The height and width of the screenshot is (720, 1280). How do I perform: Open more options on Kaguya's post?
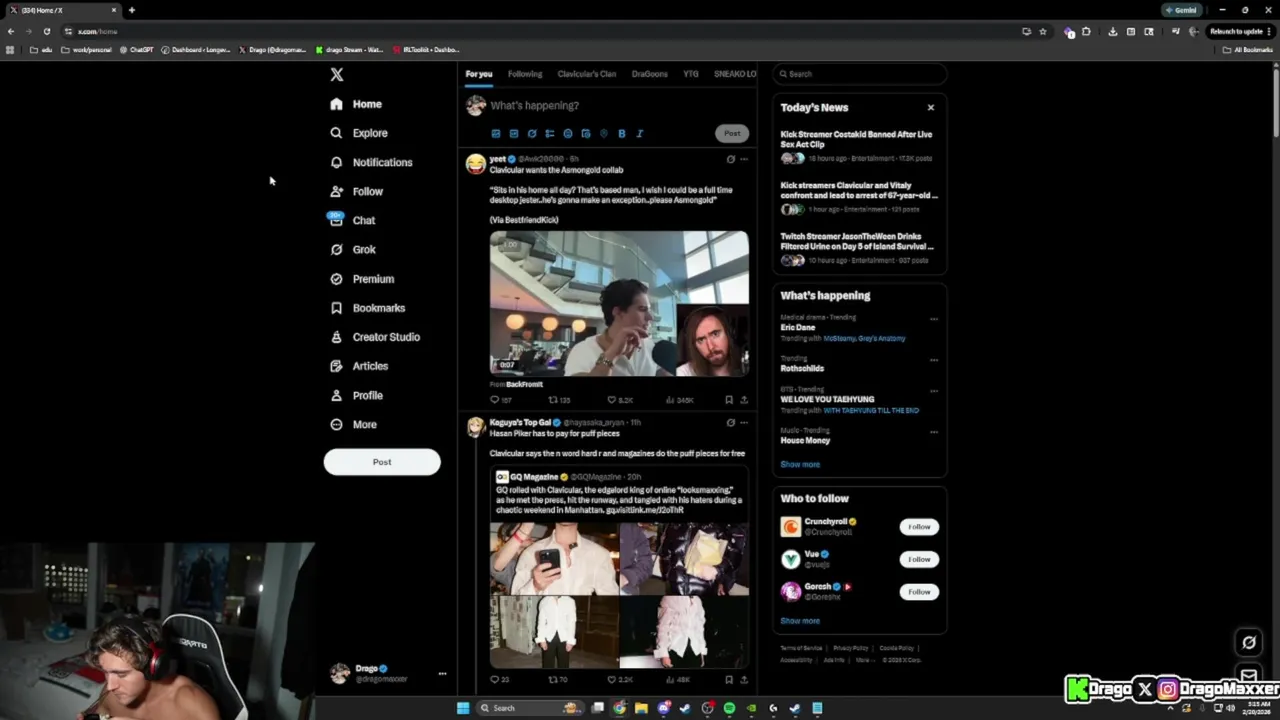point(743,422)
